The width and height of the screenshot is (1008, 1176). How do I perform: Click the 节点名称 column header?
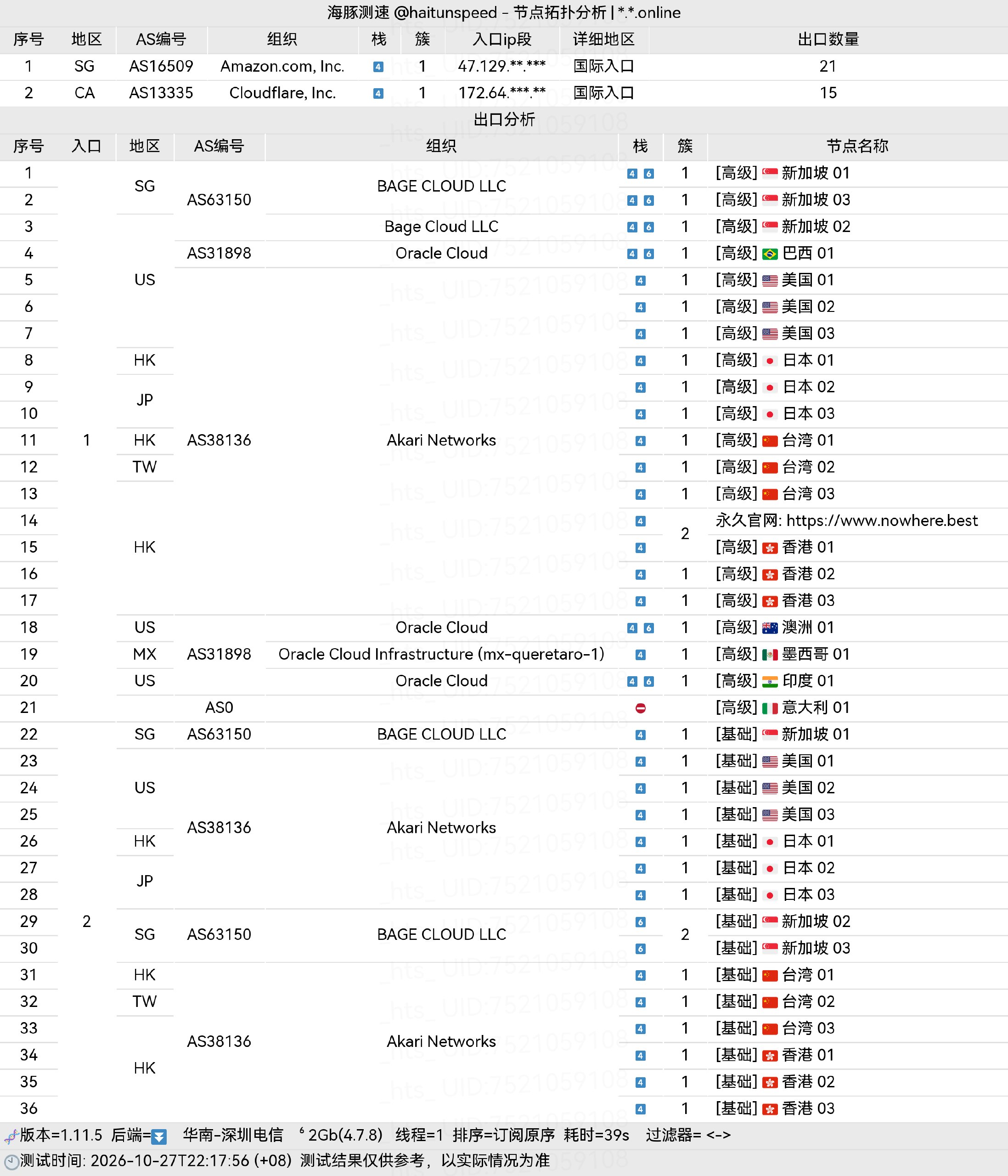pos(857,147)
